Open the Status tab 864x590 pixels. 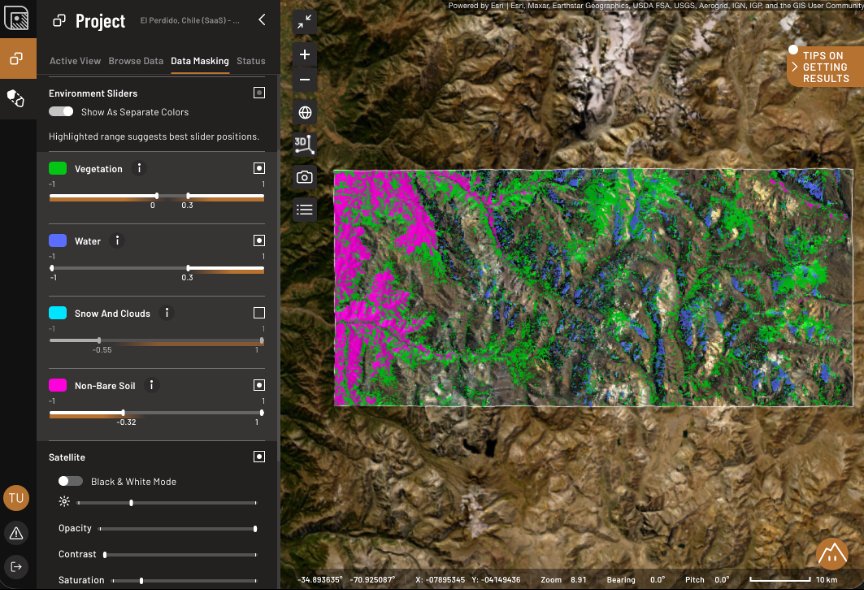tap(251, 61)
